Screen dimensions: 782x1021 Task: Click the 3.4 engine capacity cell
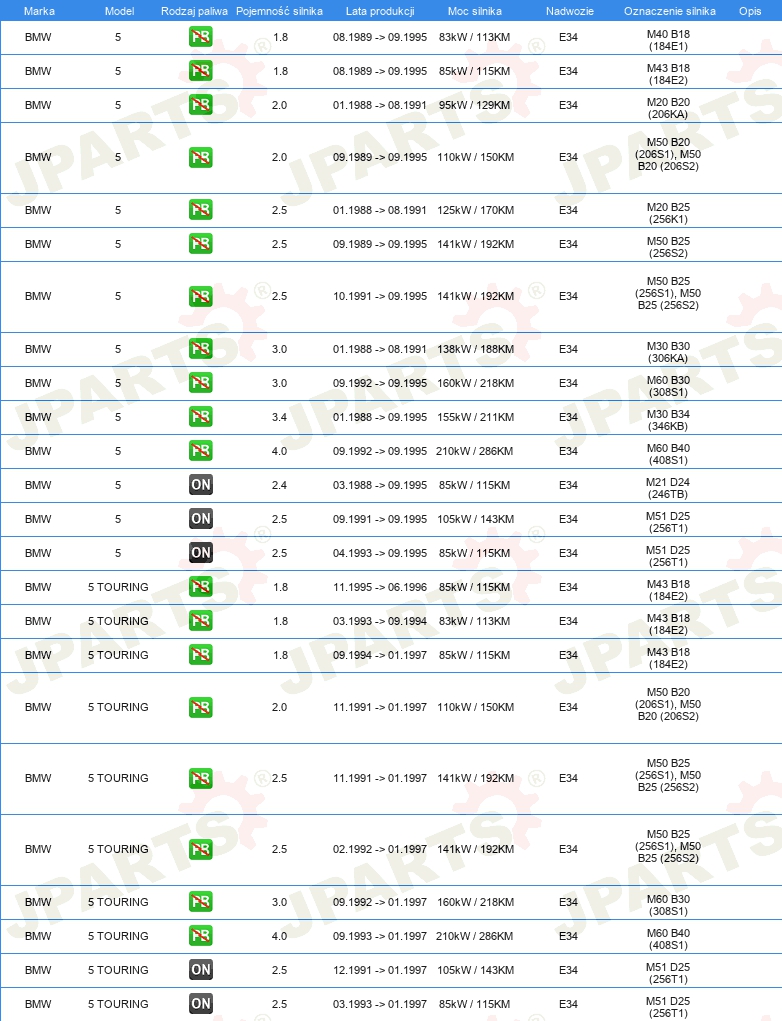click(x=279, y=417)
